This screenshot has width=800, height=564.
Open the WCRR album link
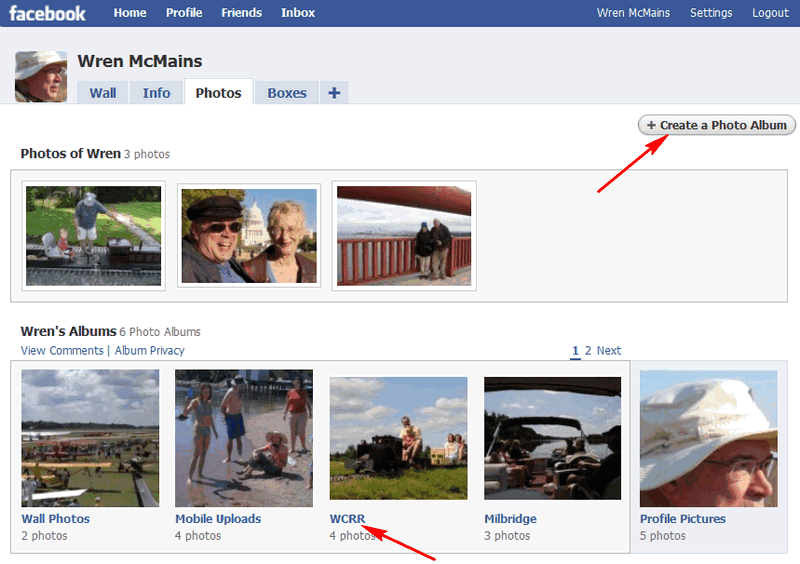[x=347, y=519]
